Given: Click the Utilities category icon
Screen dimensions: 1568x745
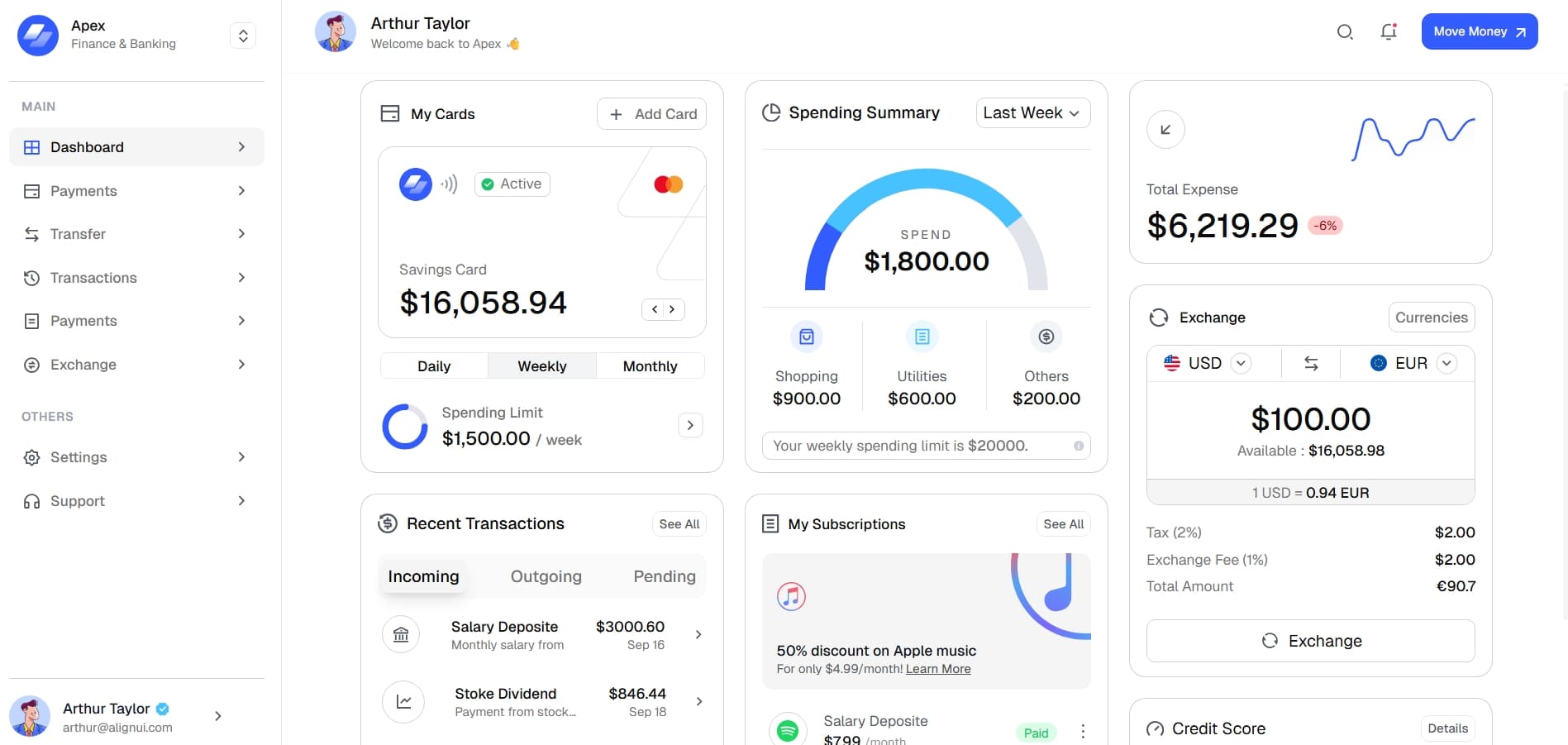Looking at the screenshot, I should pyautogui.click(x=922, y=337).
